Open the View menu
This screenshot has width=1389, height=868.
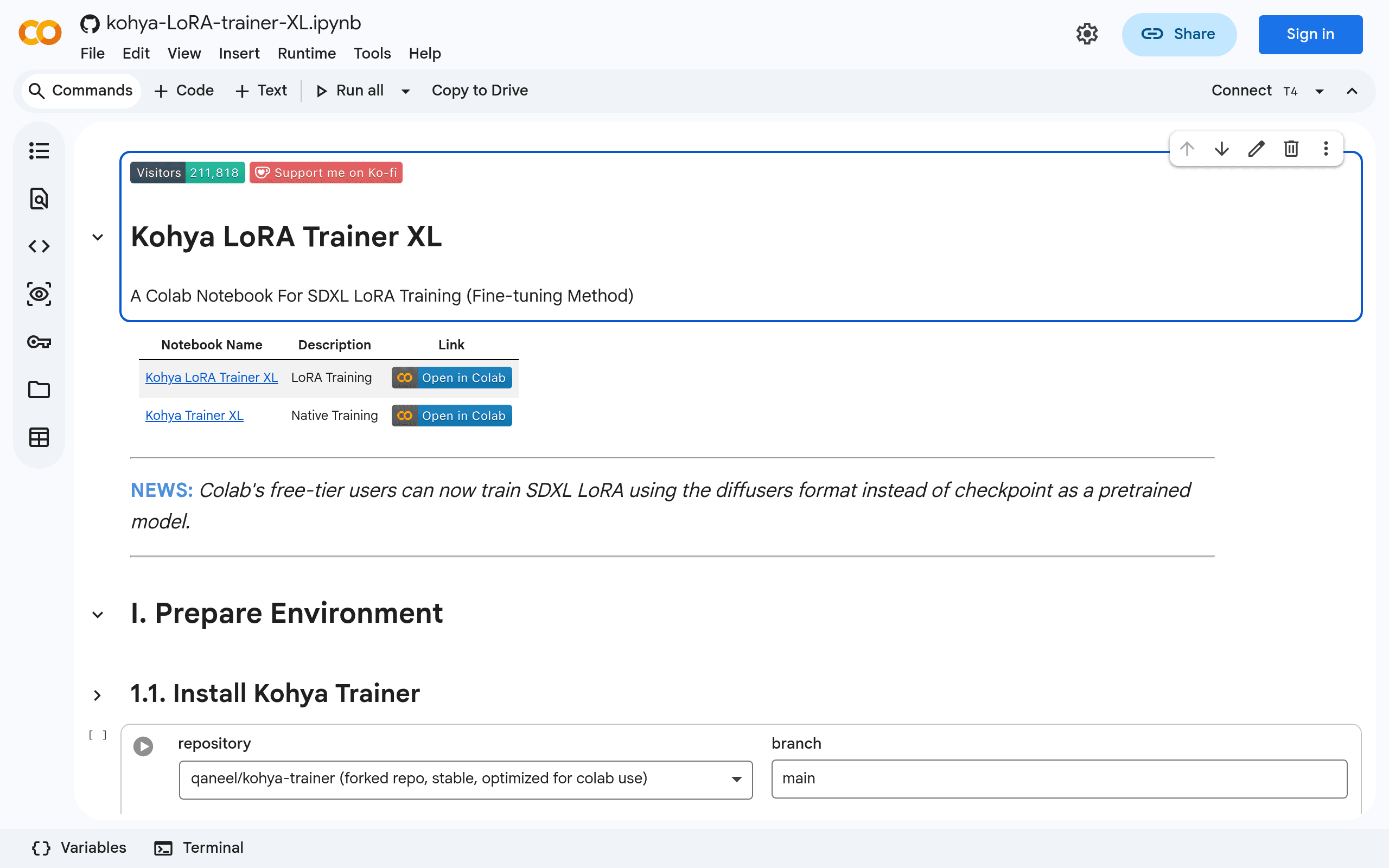click(184, 53)
